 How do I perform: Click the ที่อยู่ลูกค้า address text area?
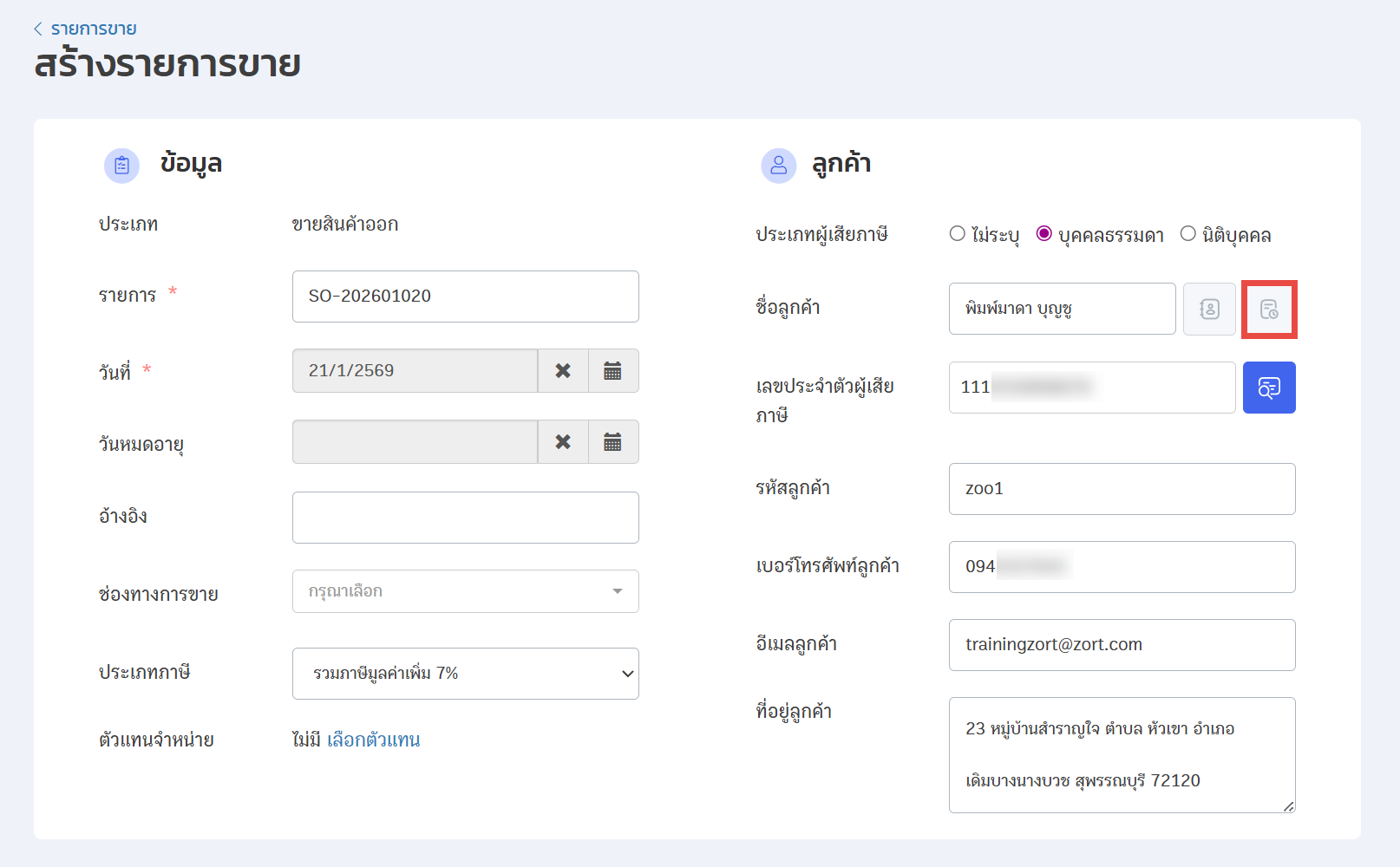tap(1122, 754)
